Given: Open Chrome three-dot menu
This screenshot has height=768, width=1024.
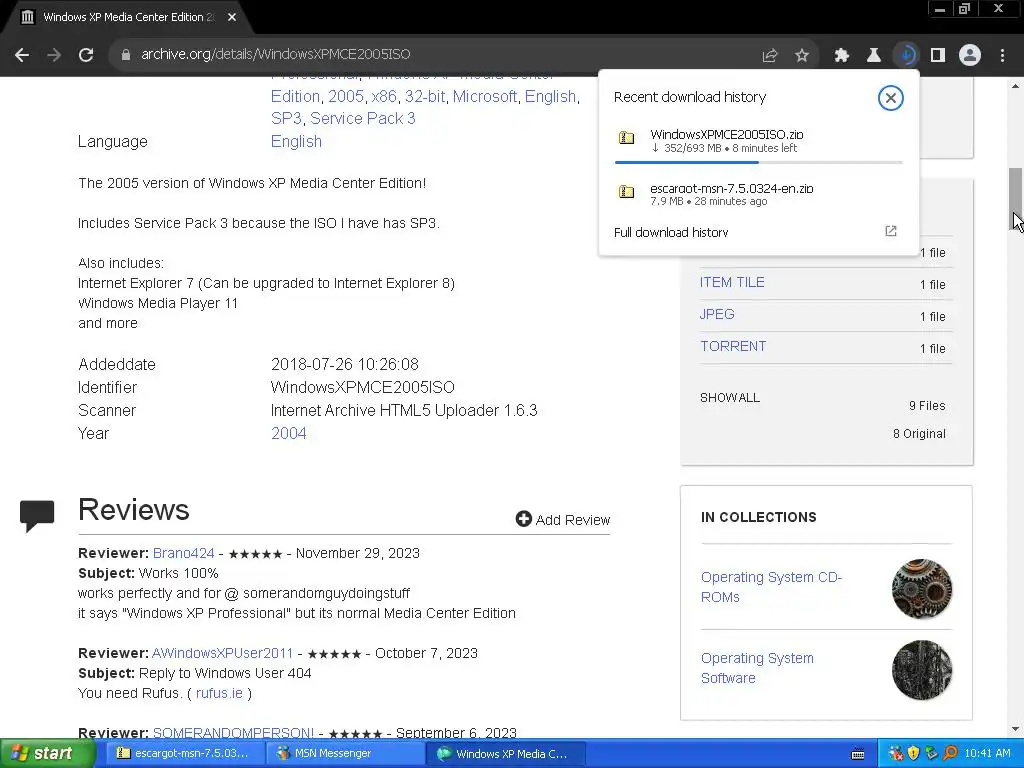Looking at the screenshot, I should point(1002,56).
